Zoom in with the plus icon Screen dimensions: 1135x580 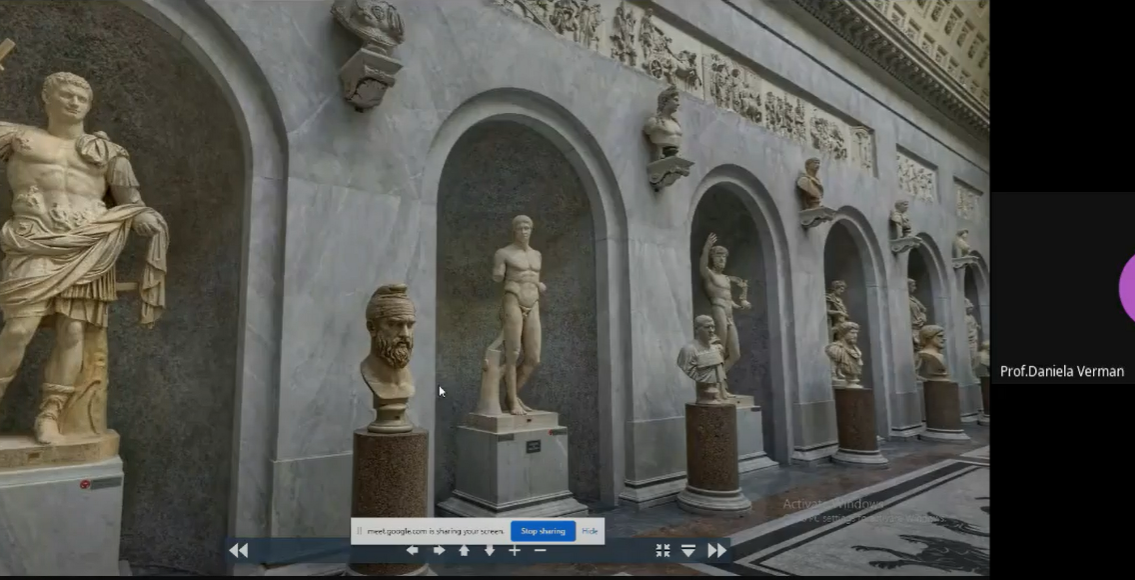click(515, 550)
